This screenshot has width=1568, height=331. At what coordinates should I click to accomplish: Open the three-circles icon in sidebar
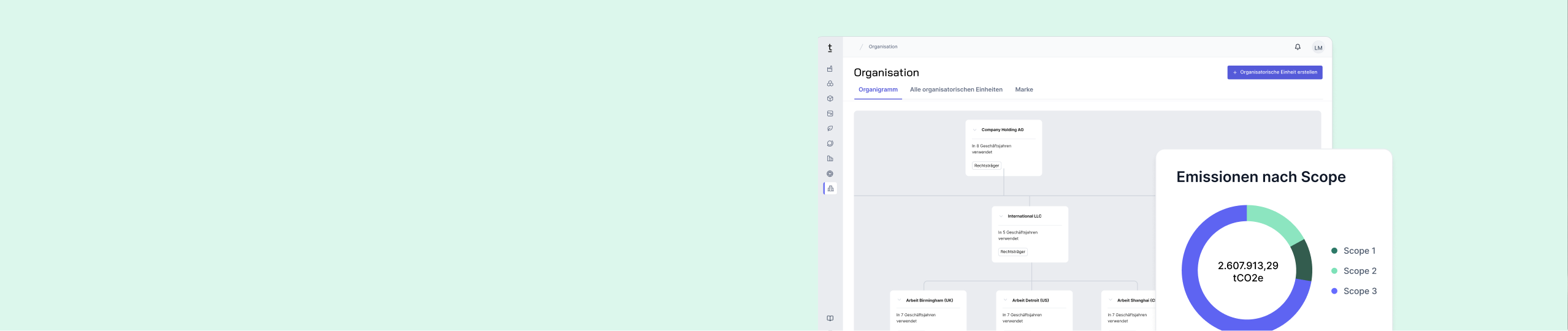[x=830, y=83]
